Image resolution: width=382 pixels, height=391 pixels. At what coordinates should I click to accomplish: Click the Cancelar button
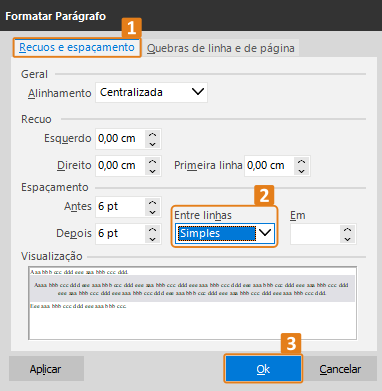pos(340,369)
